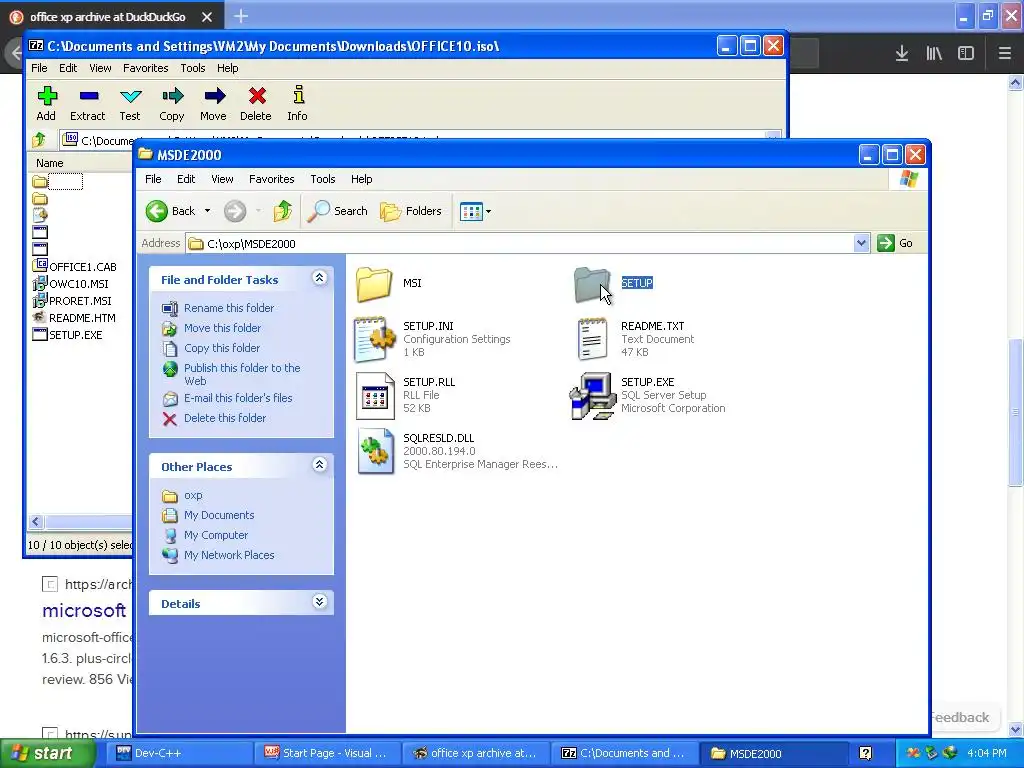This screenshot has height=768, width=1024.
Task: Click Publish this folder to the Web
Action: [x=242, y=374]
